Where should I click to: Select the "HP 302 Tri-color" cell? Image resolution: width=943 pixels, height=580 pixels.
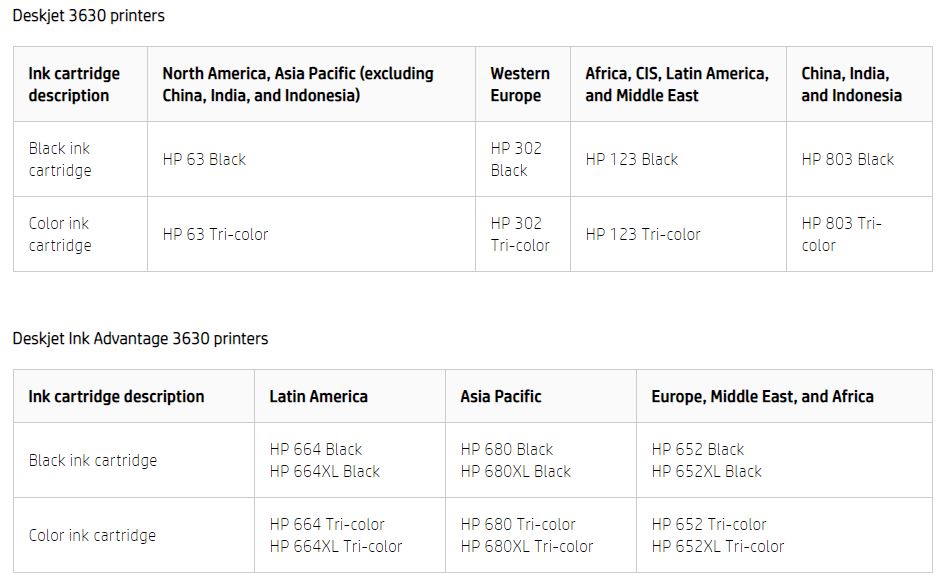pos(520,234)
